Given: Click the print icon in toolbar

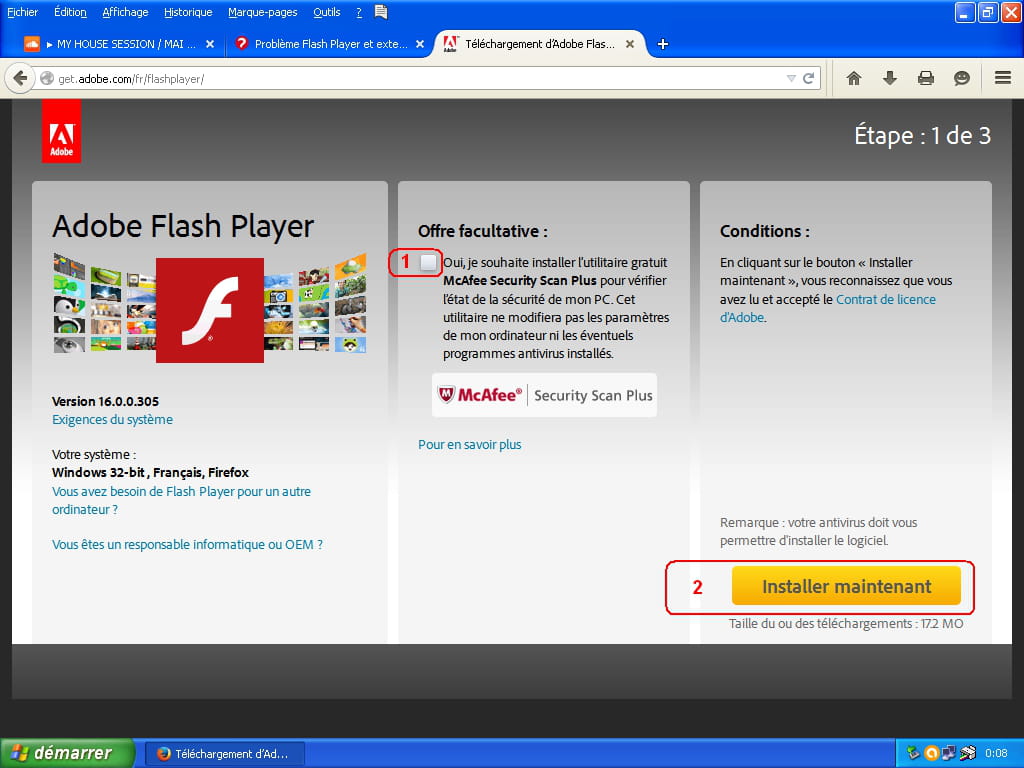Looking at the screenshot, I should [x=926, y=78].
